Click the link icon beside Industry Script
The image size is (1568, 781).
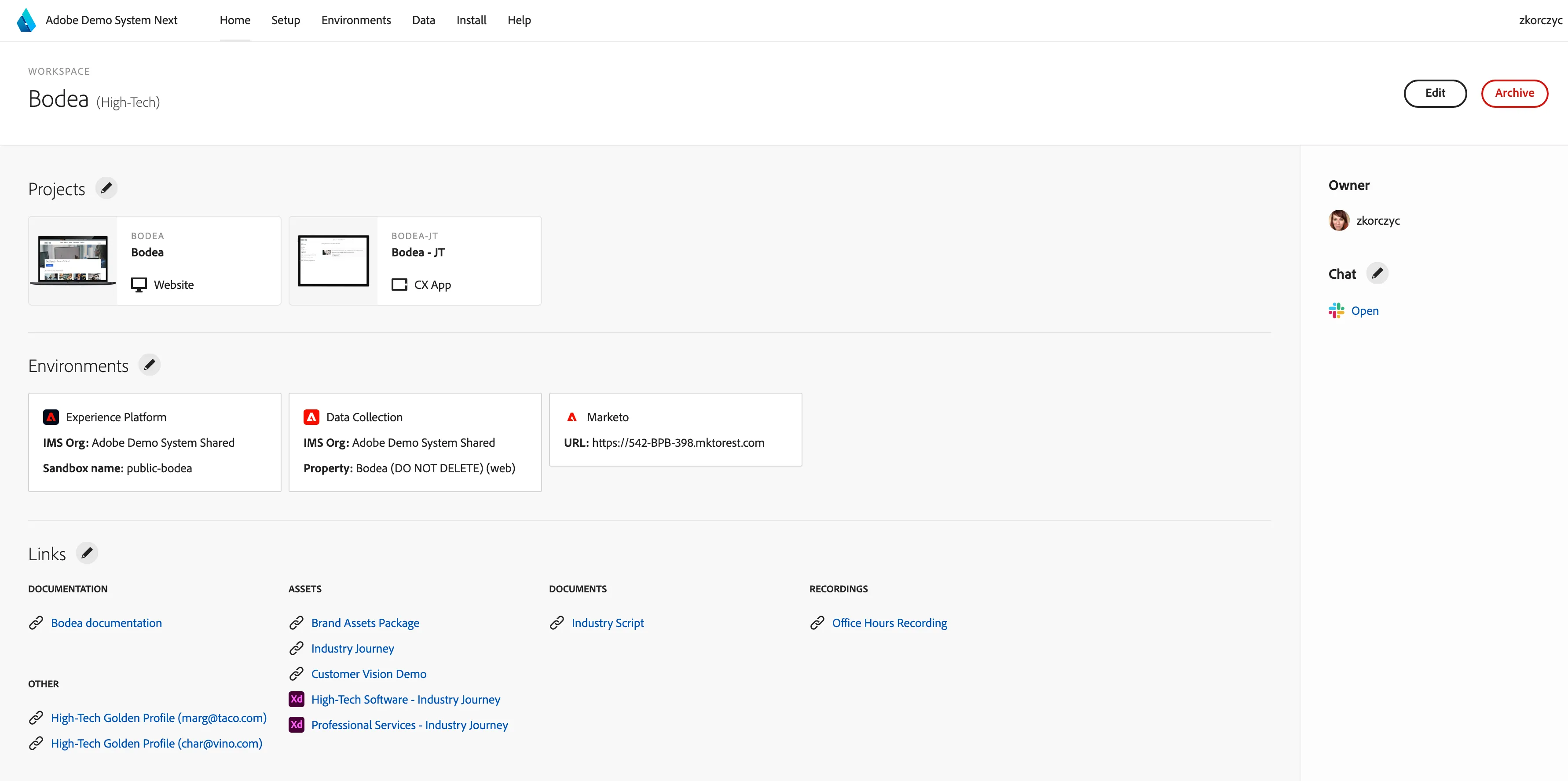(x=557, y=623)
